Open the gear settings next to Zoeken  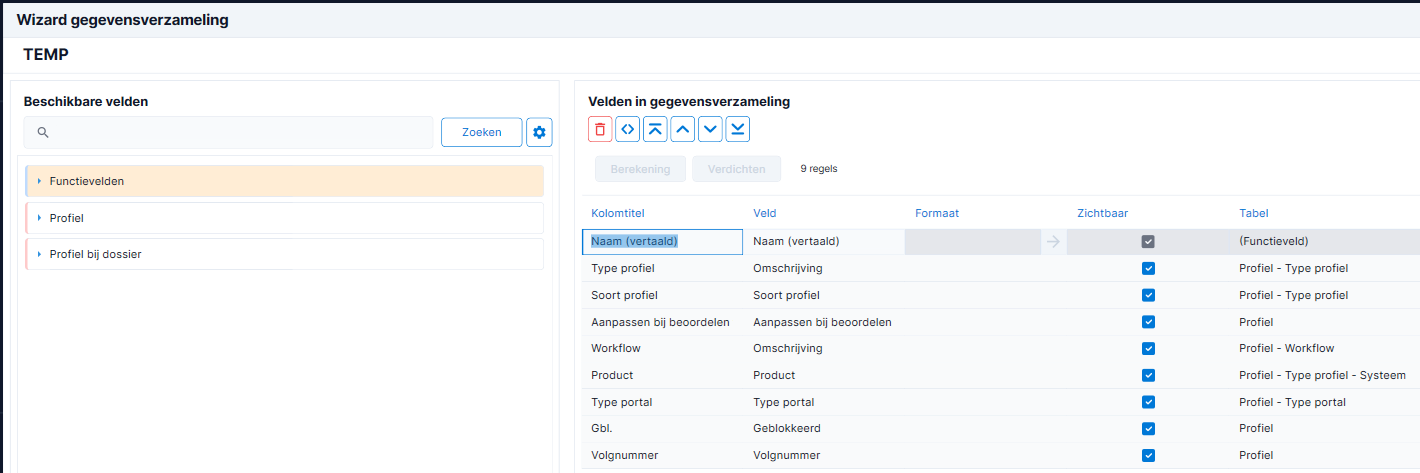[539, 132]
